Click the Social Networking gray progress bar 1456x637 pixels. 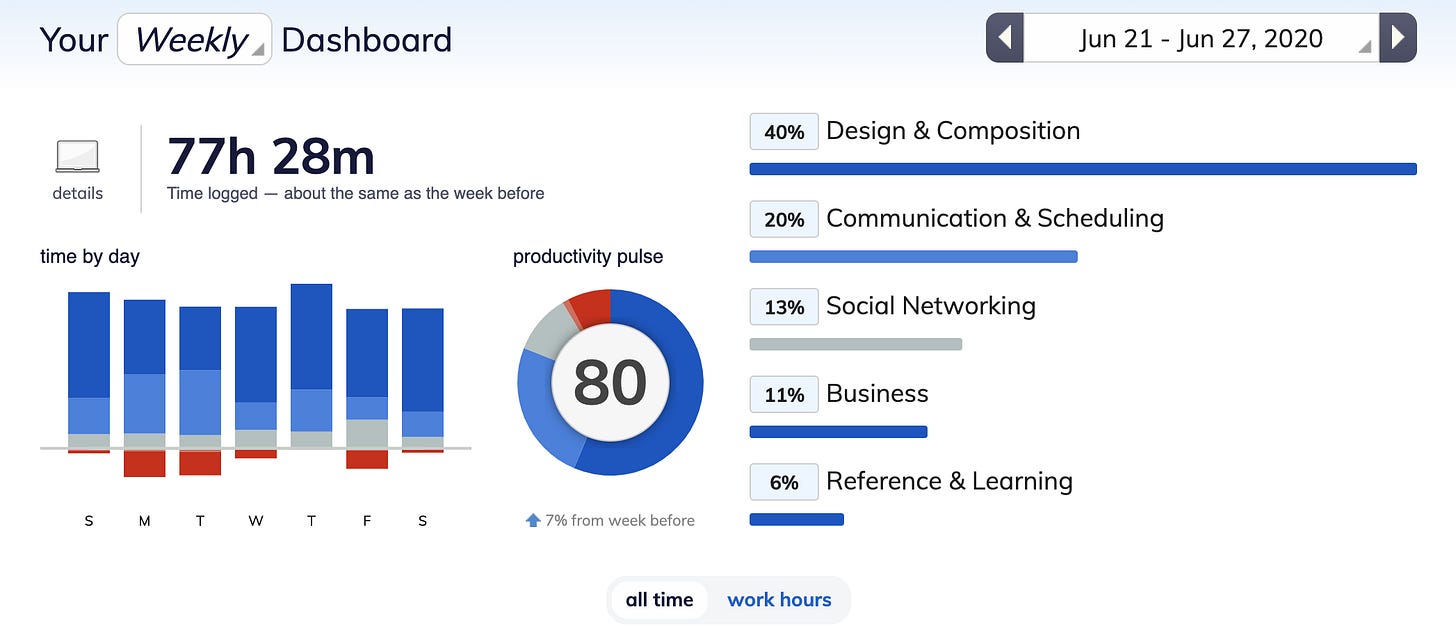tap(856, 344)
